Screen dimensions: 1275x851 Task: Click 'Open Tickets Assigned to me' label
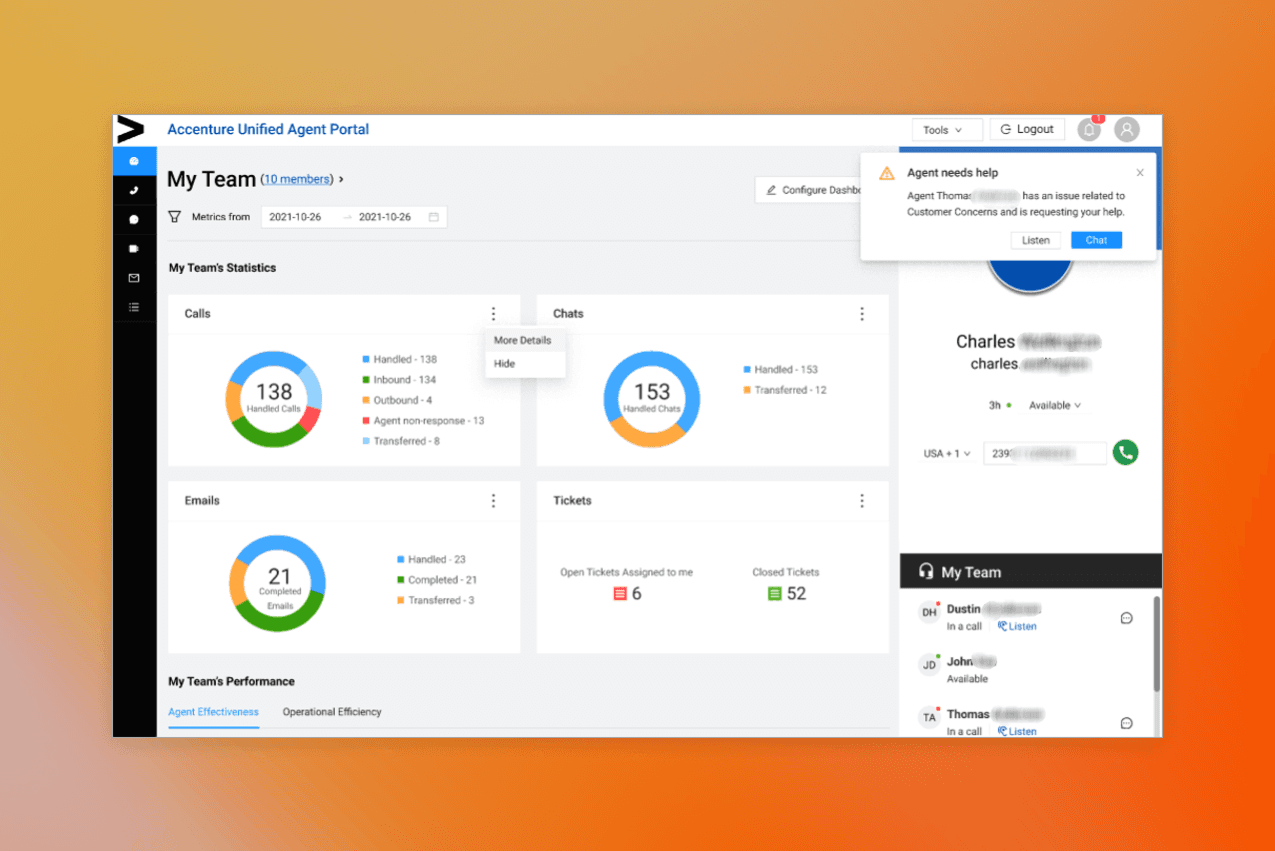pos(626,573)
